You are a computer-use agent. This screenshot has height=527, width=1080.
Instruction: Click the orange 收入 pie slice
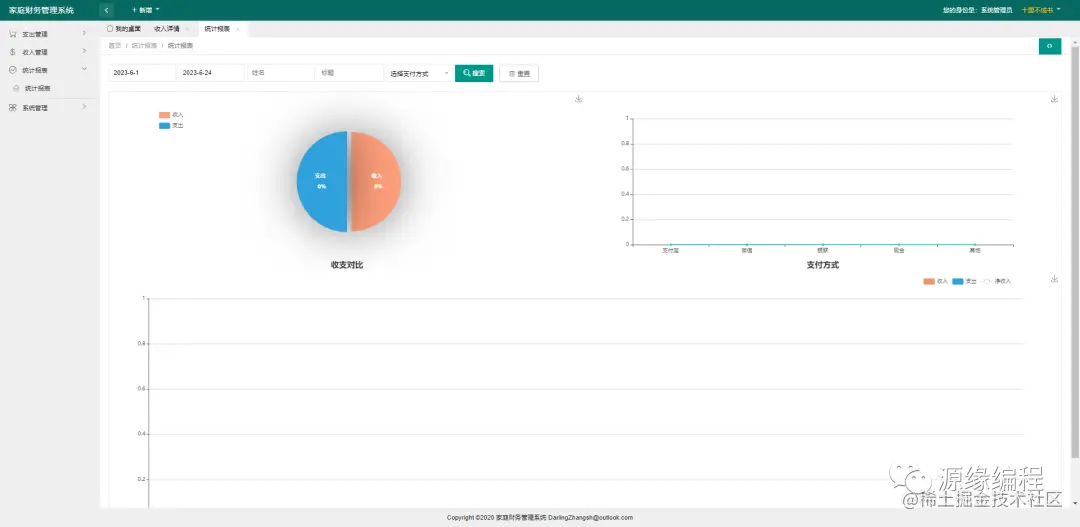(376, 181)
